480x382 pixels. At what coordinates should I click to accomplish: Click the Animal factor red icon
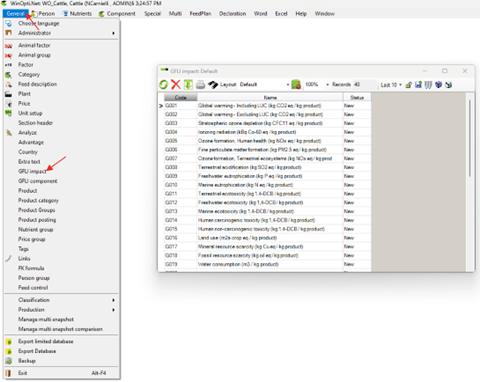[9, 46]
